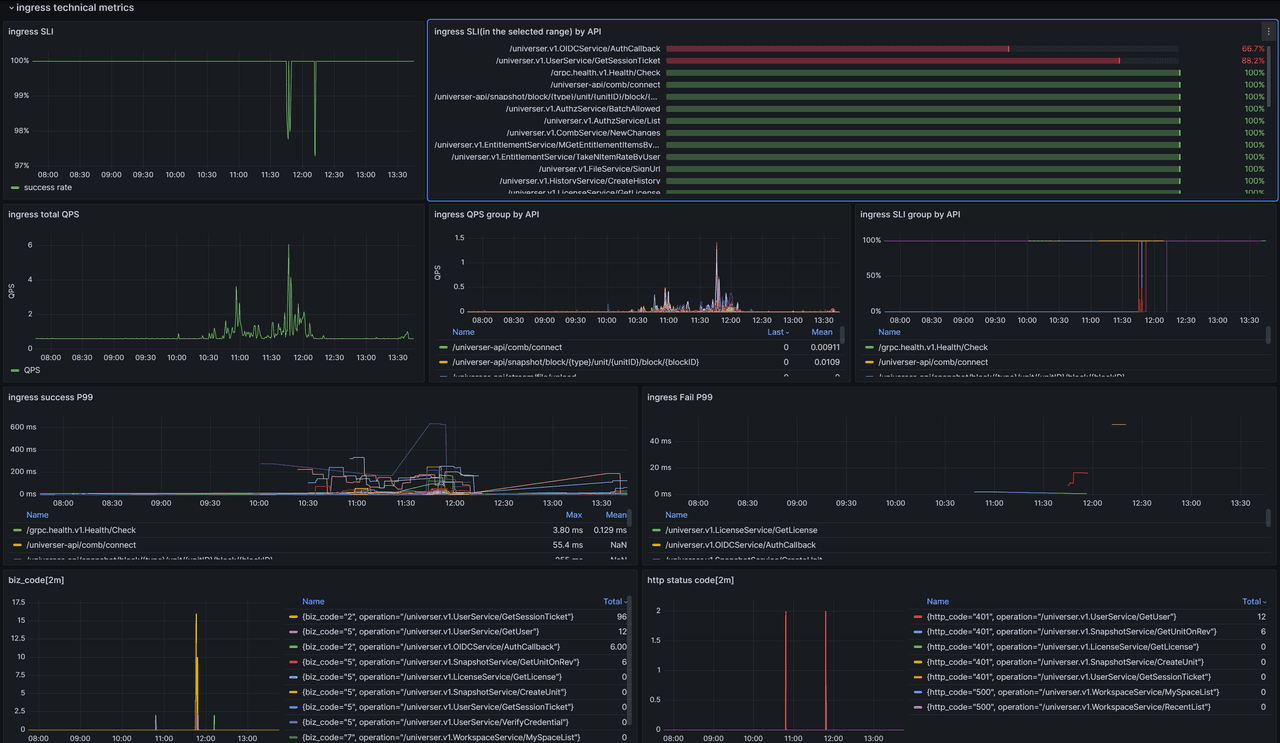Click the color marker for snapshot/block series in QPS group legend

443,362
